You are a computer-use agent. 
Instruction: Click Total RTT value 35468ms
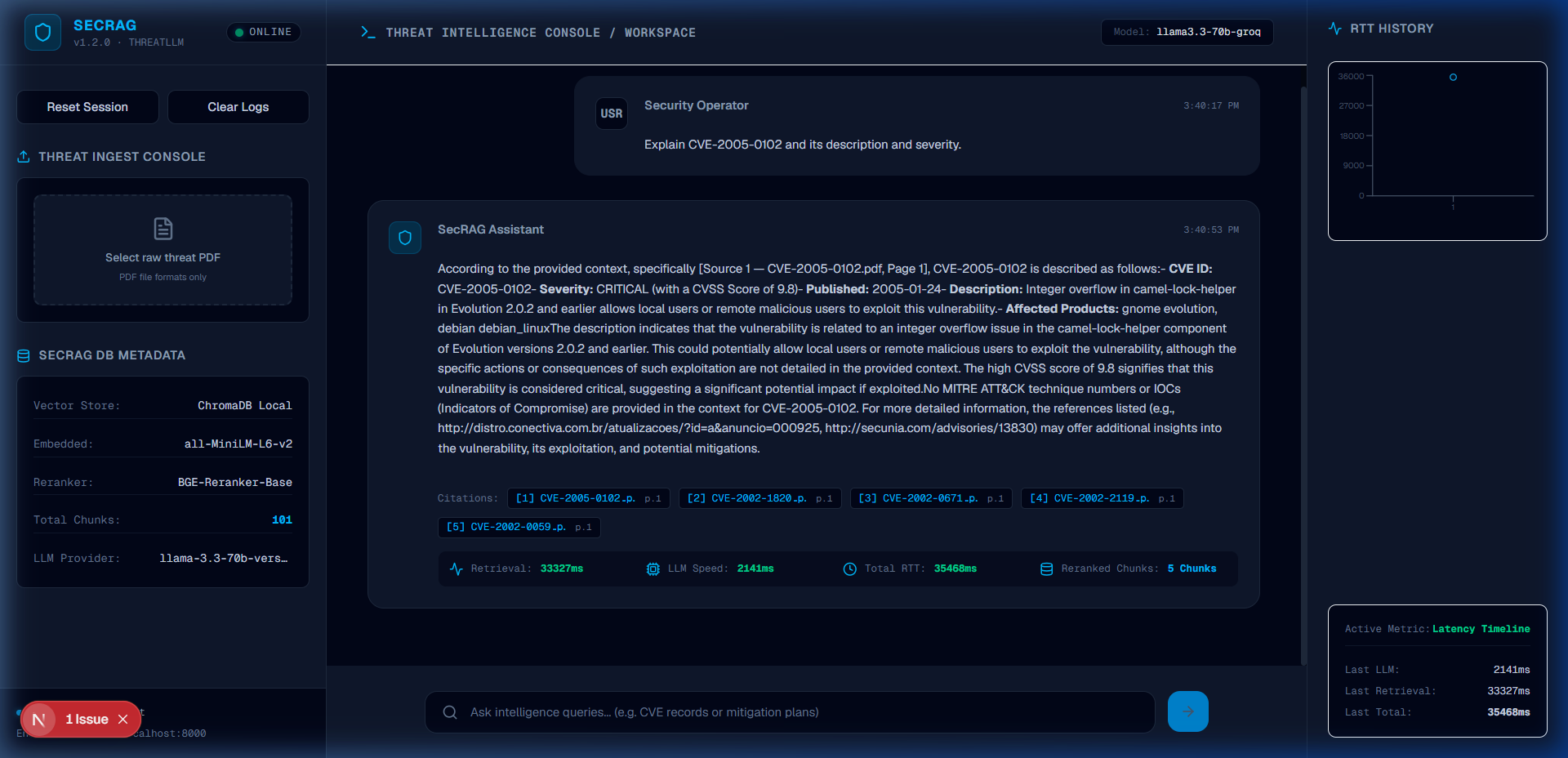955,568
